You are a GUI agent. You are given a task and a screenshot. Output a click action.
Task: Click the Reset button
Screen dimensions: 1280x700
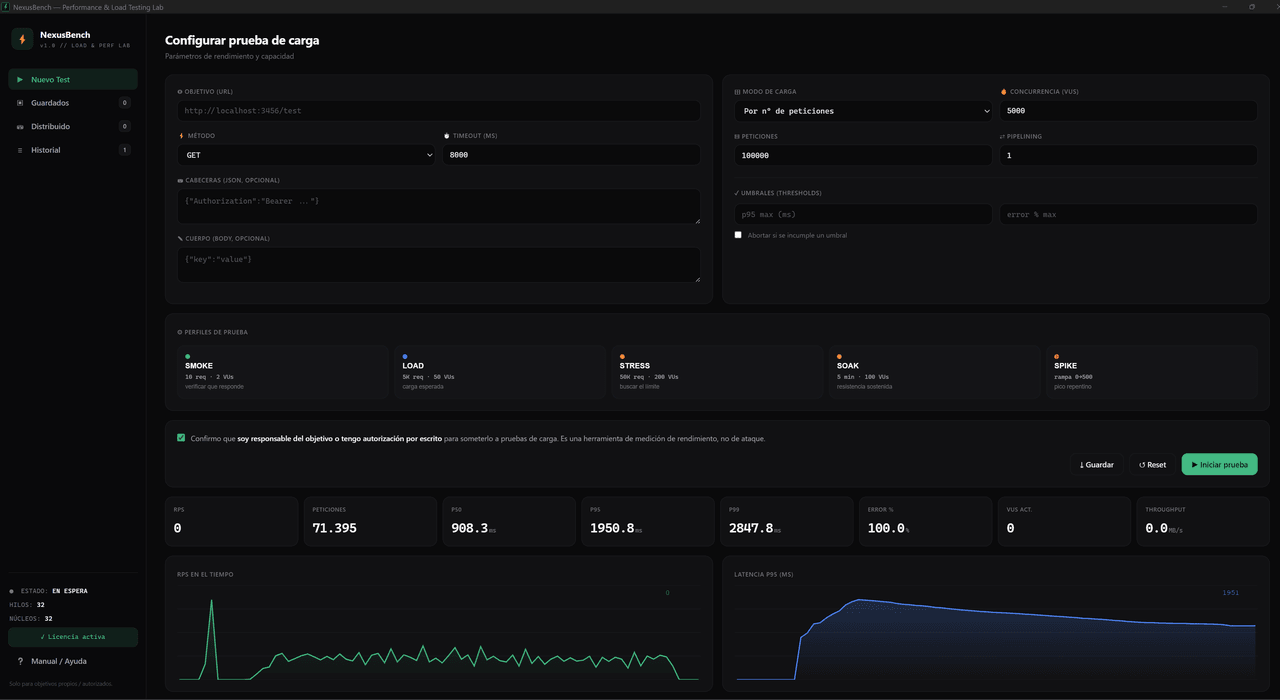(x=1152, y=464)
